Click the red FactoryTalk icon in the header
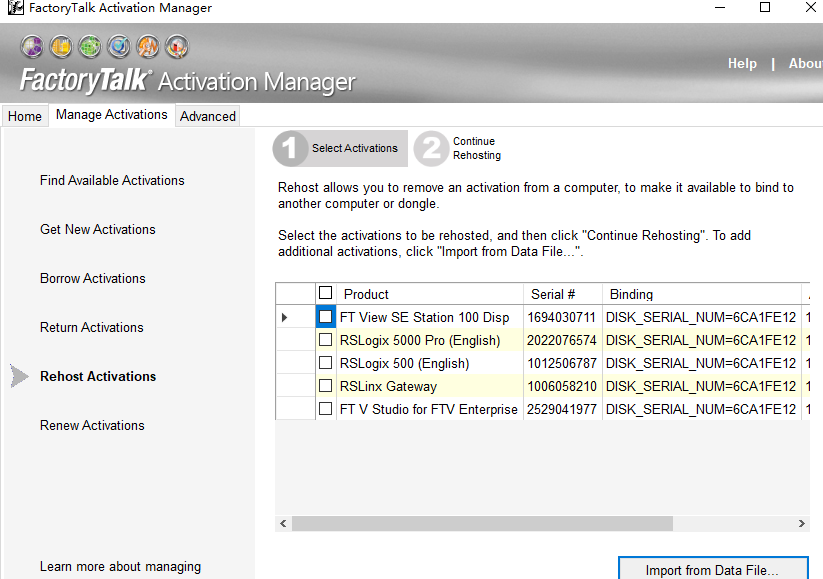This screenshot has width=823, height=579. pos(177,46)
